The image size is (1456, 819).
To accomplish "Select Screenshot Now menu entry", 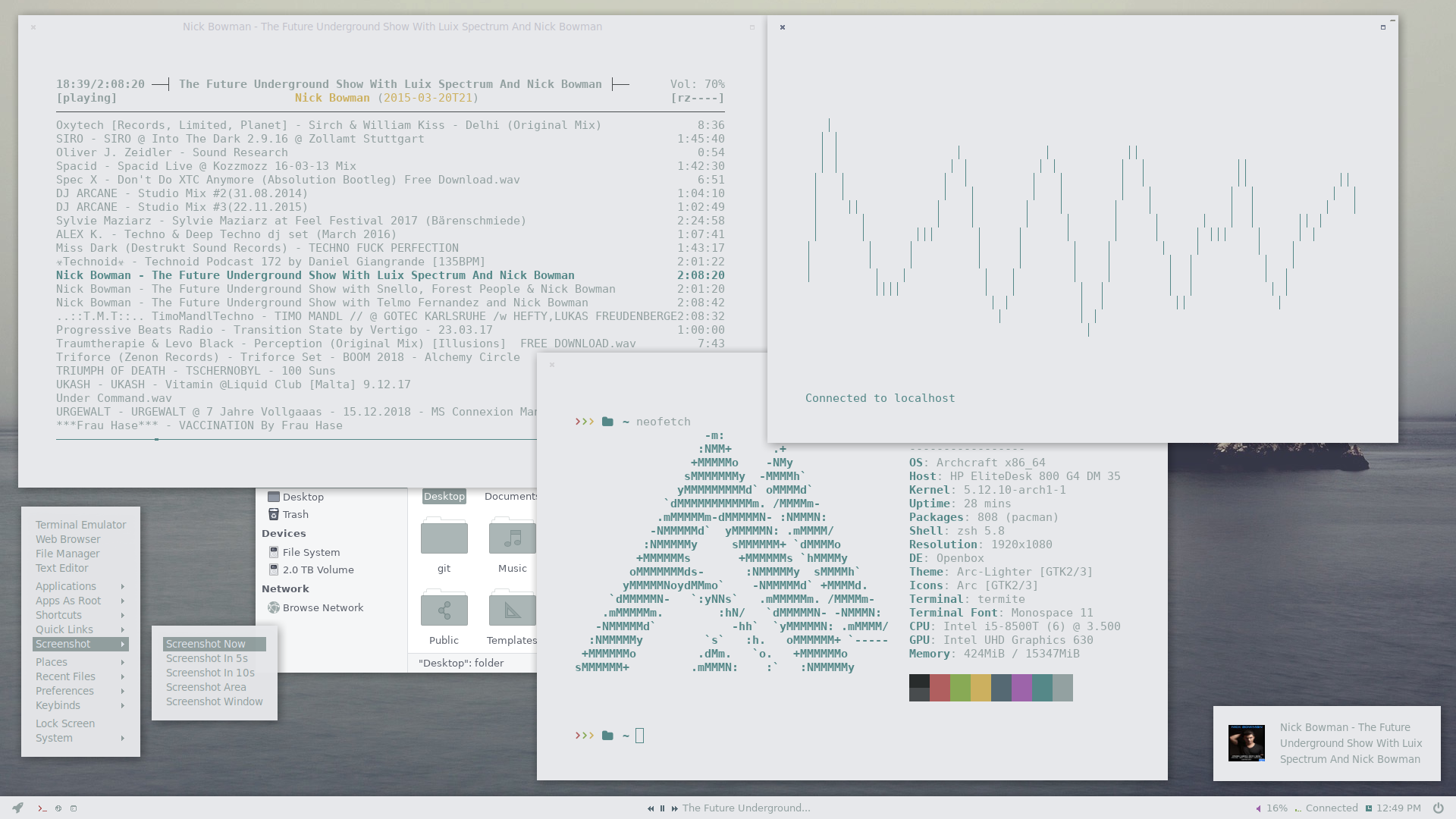I will pyautogui.click(x=206, y=644).
